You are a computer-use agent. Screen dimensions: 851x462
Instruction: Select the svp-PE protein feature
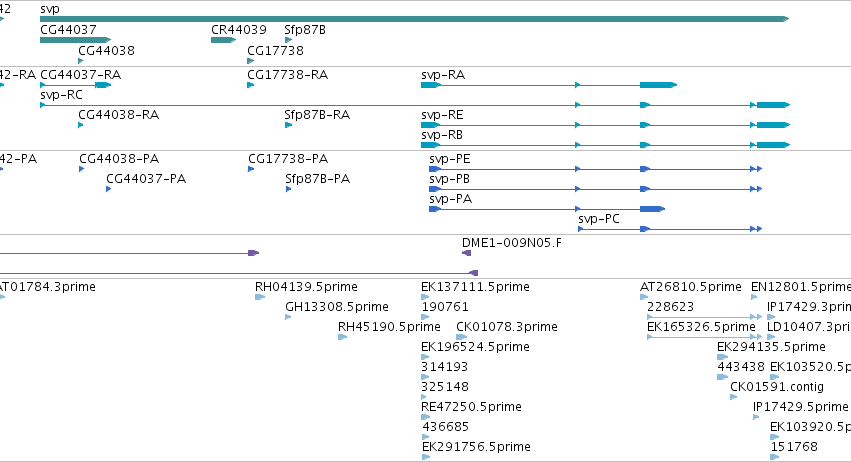click(x=595, y=169)
